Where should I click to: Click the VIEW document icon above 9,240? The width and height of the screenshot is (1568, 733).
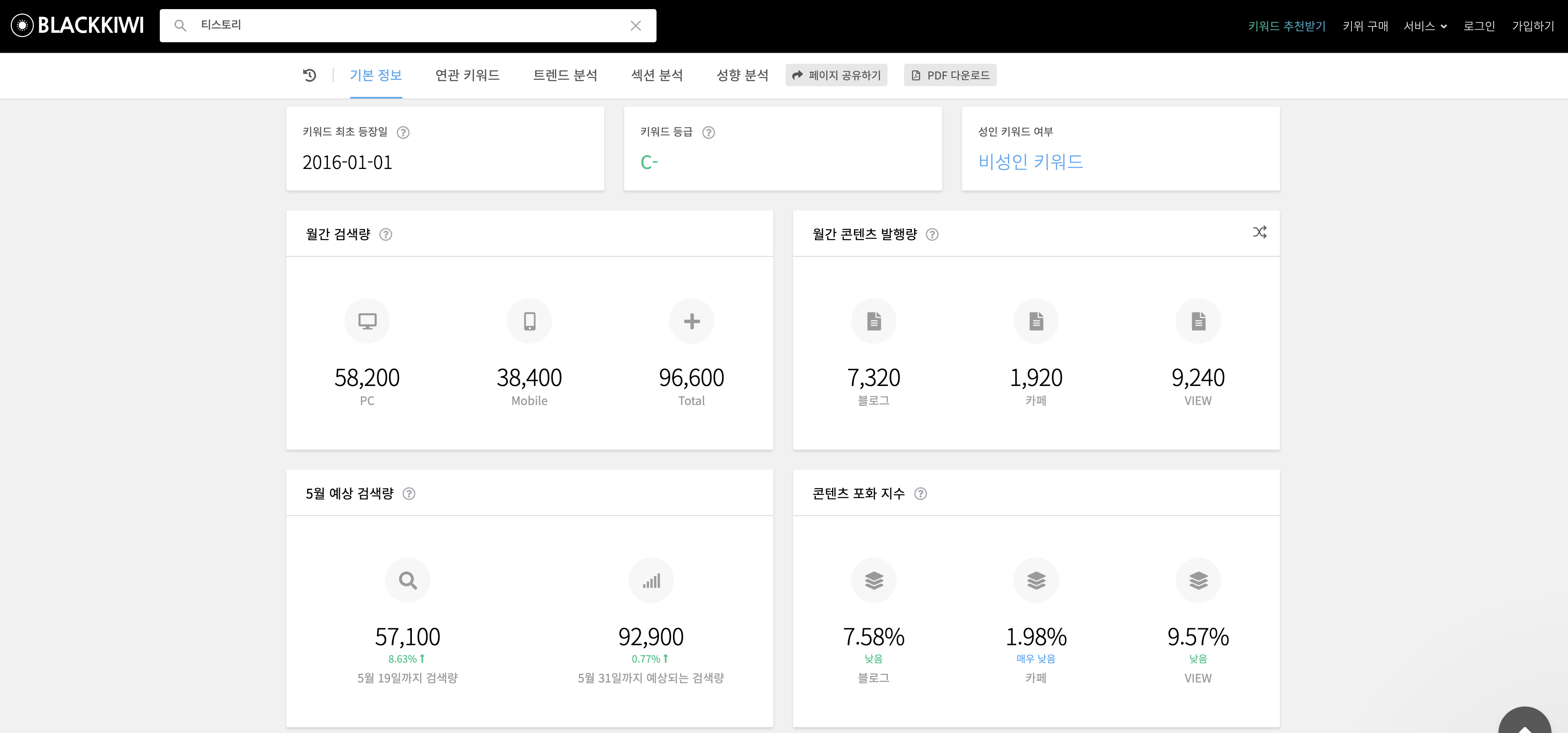coord(1198,321)
